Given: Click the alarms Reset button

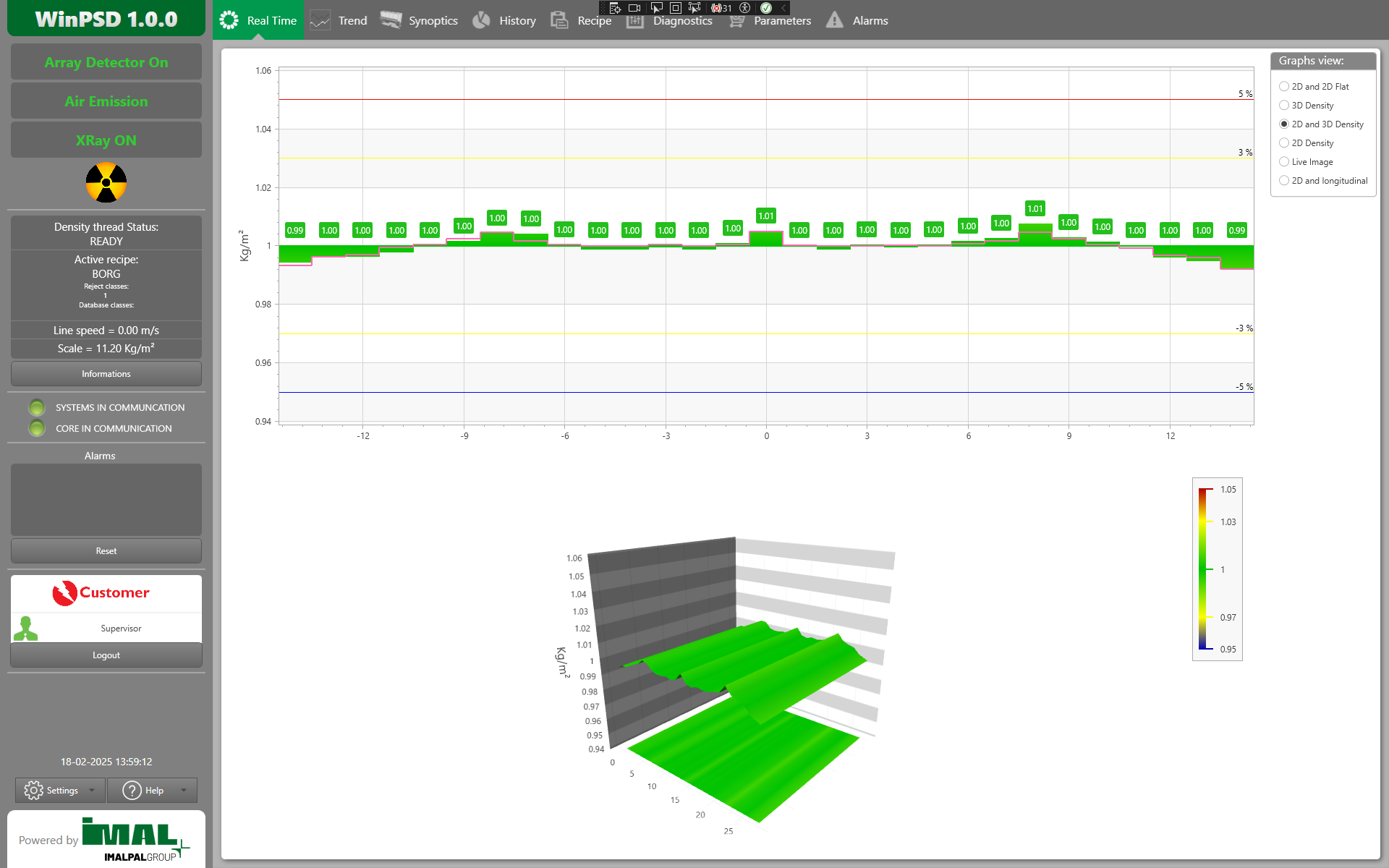Looking at the screenshot, I should tap(106, 550).
